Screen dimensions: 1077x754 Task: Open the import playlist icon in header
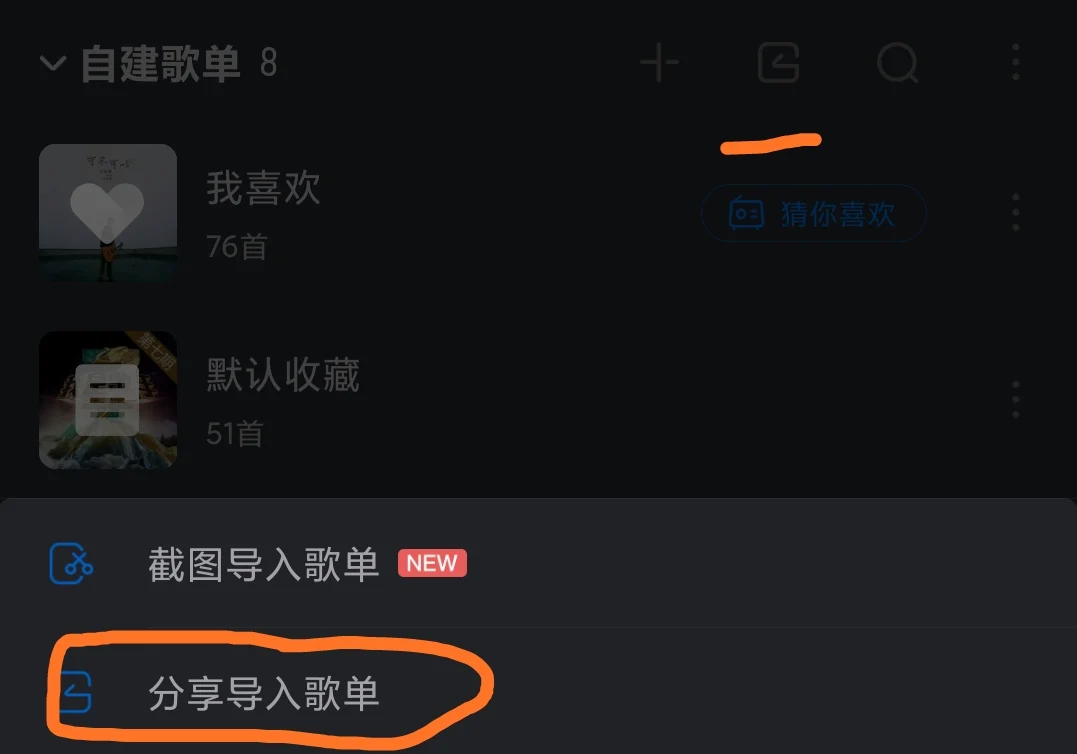(x=778, y=62)
